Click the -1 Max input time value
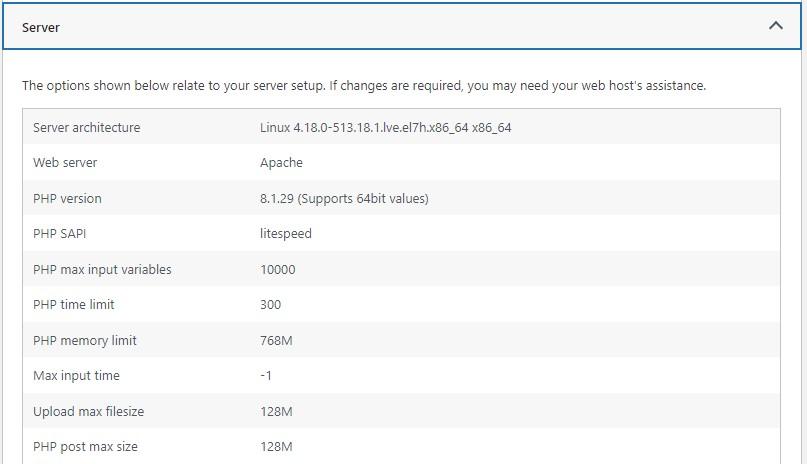 tap(266, 376)
